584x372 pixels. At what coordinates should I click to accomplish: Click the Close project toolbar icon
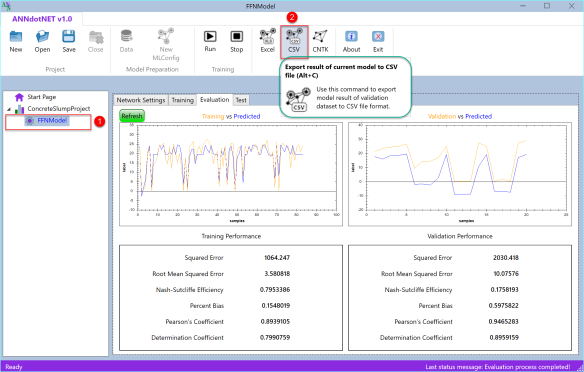coord(96,41)
